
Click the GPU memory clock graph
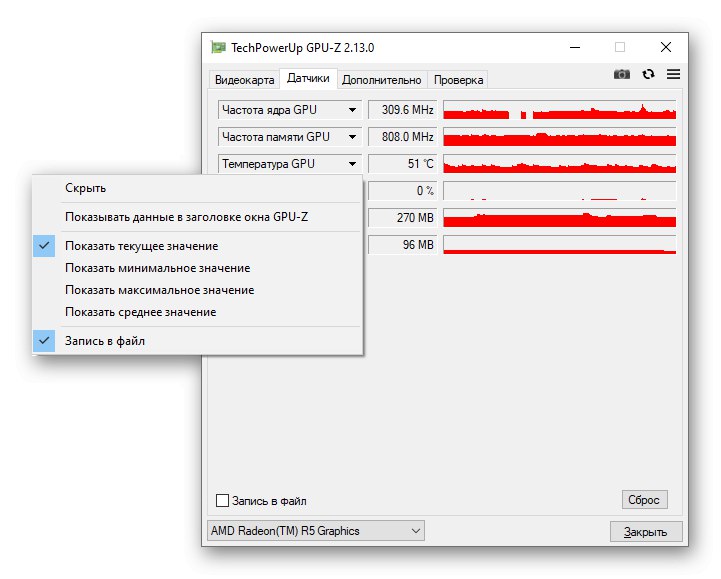560,137
